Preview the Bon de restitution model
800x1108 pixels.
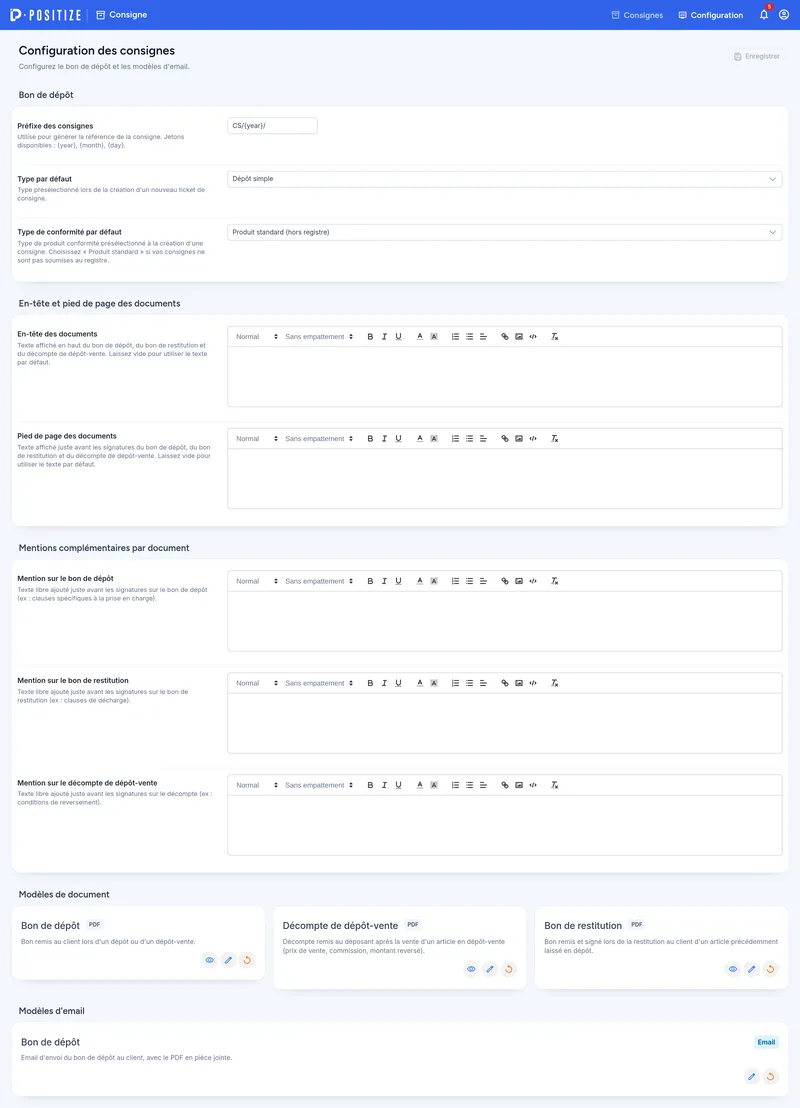733,969
